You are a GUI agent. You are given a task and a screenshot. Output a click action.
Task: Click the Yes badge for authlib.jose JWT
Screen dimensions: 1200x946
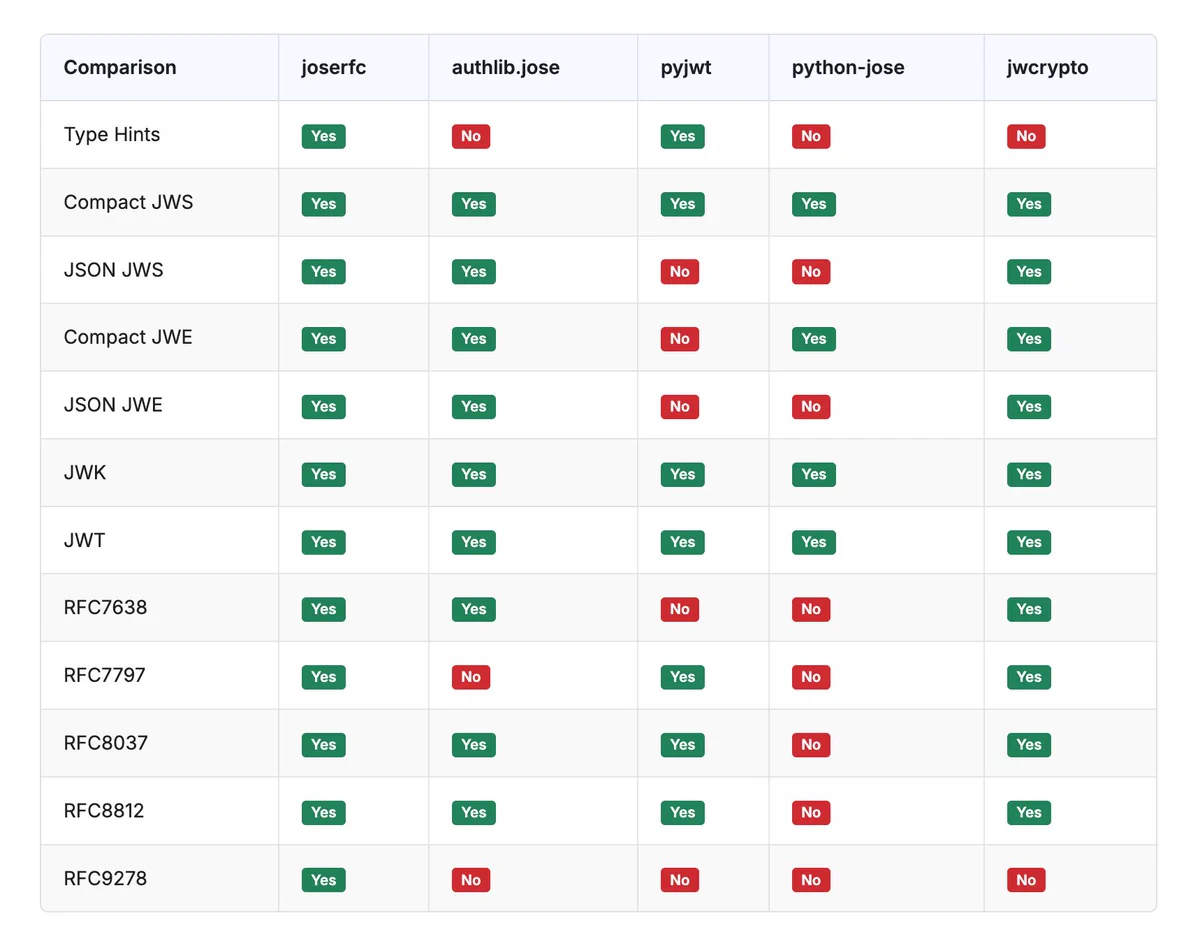[474, 542]
